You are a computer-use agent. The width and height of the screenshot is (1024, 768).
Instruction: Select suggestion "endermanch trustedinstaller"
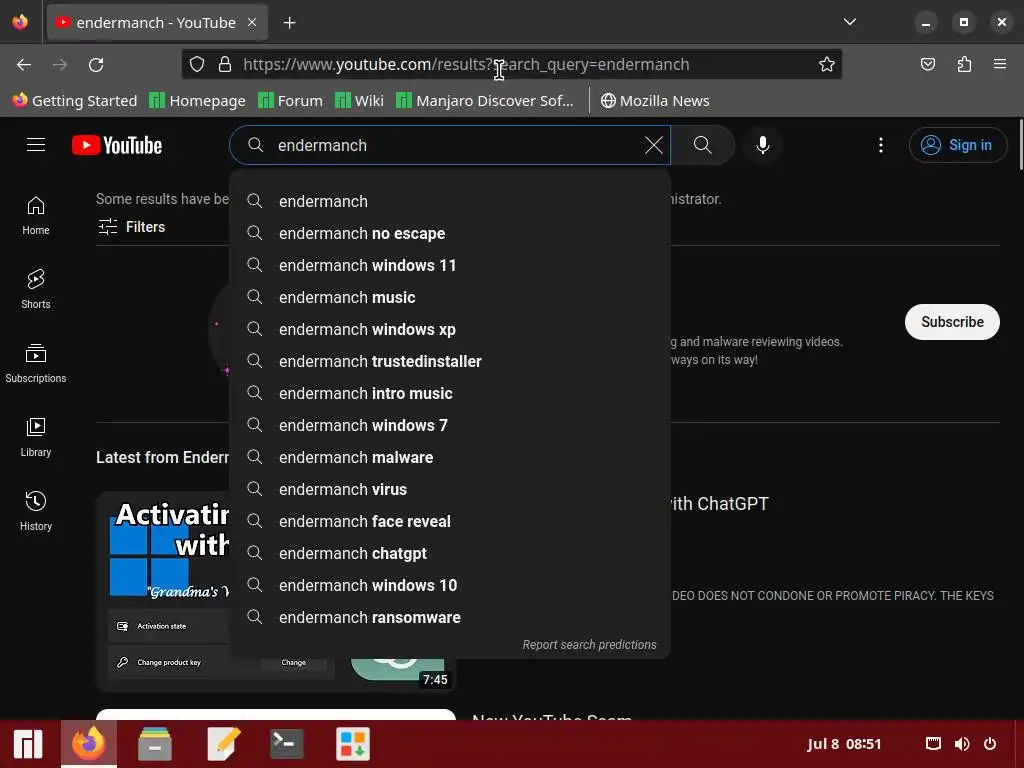450,361
